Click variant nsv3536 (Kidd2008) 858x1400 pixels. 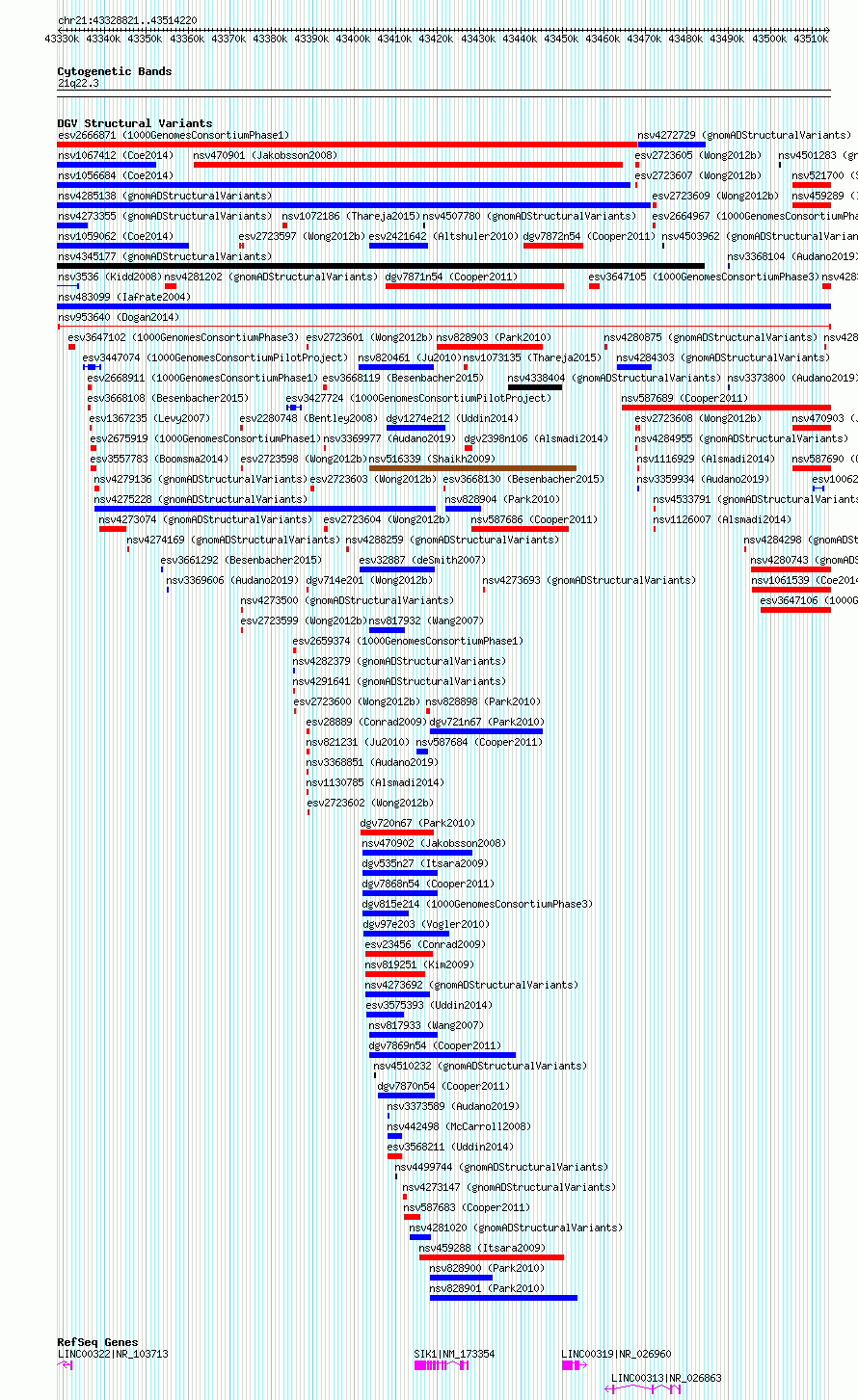(109, 277)
